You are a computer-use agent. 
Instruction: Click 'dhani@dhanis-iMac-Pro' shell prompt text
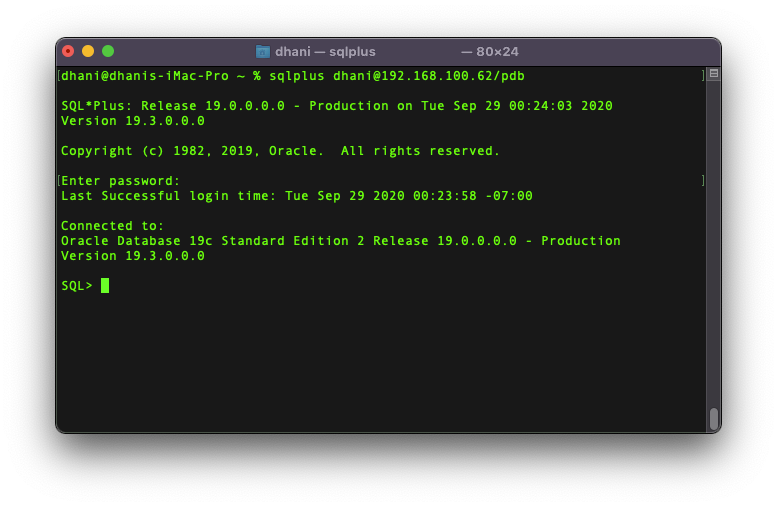tap(145, 76)
